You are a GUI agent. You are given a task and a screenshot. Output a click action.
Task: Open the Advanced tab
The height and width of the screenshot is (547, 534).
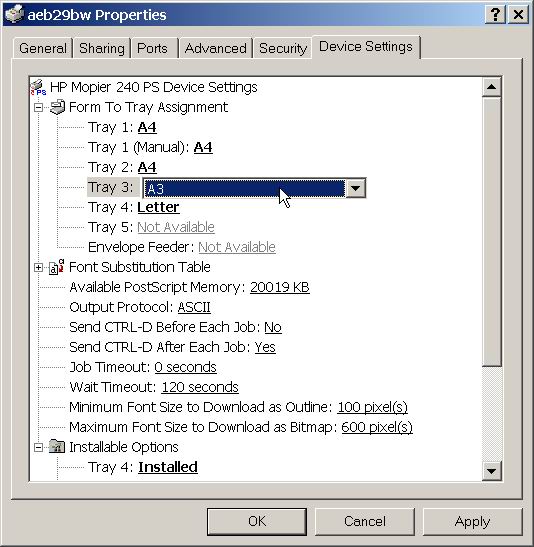(x=216, y=48)
